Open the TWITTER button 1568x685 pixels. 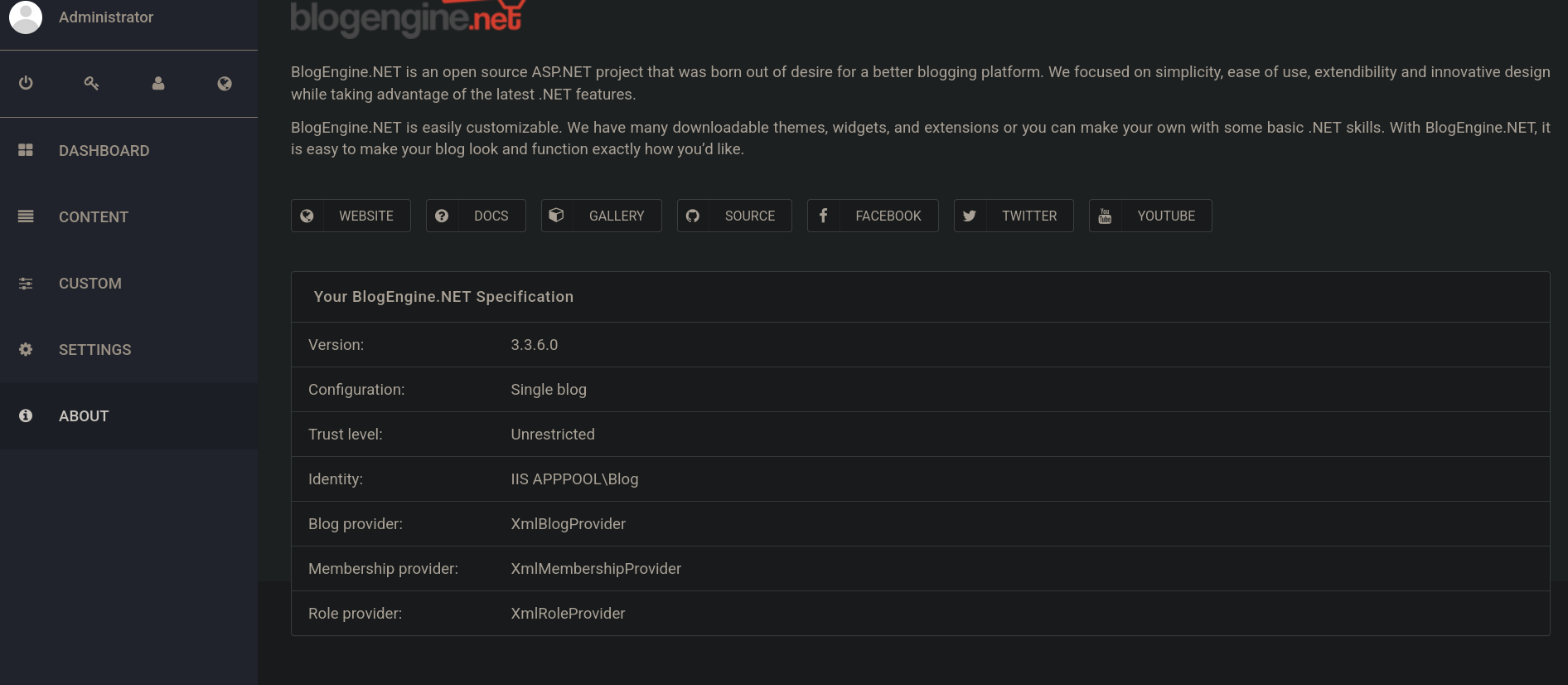point(1014,216)
